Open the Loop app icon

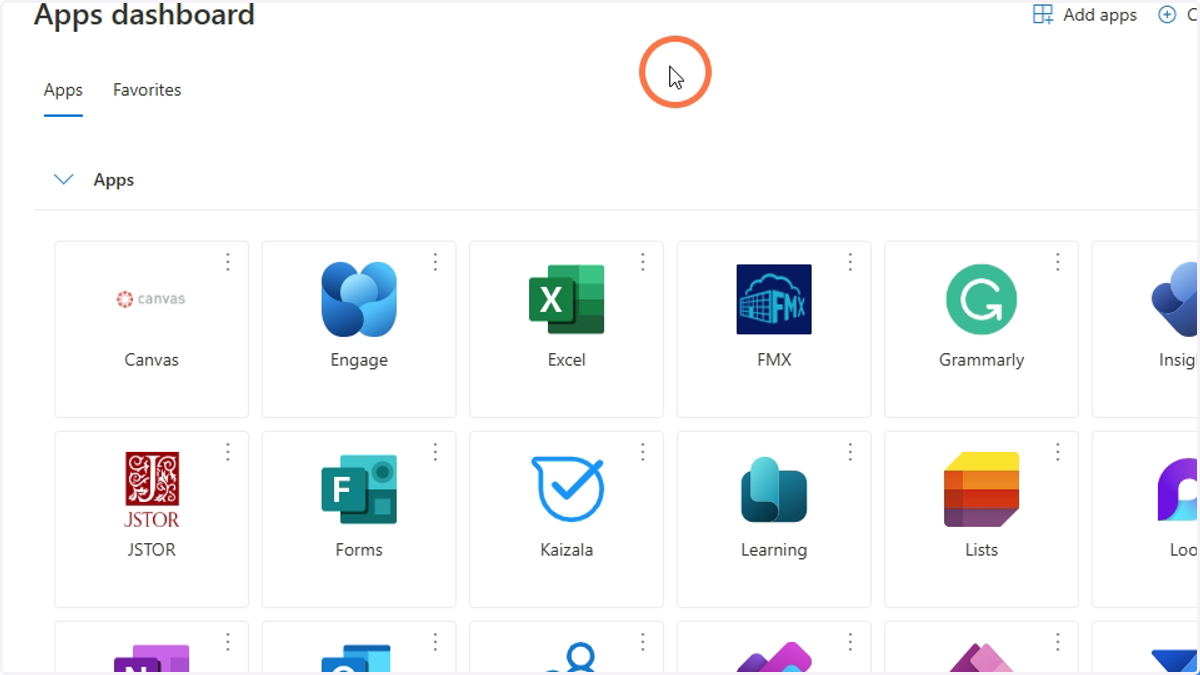(x=1178, y=489)
